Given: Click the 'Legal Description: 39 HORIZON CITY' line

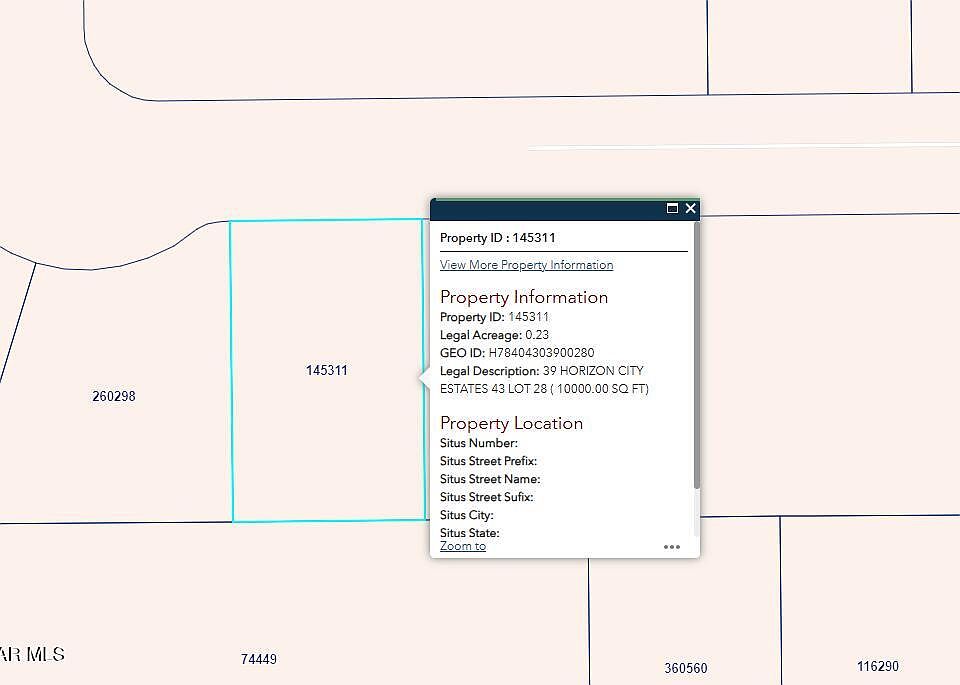Looking at the screenshot, I should (x=542, y=371).
